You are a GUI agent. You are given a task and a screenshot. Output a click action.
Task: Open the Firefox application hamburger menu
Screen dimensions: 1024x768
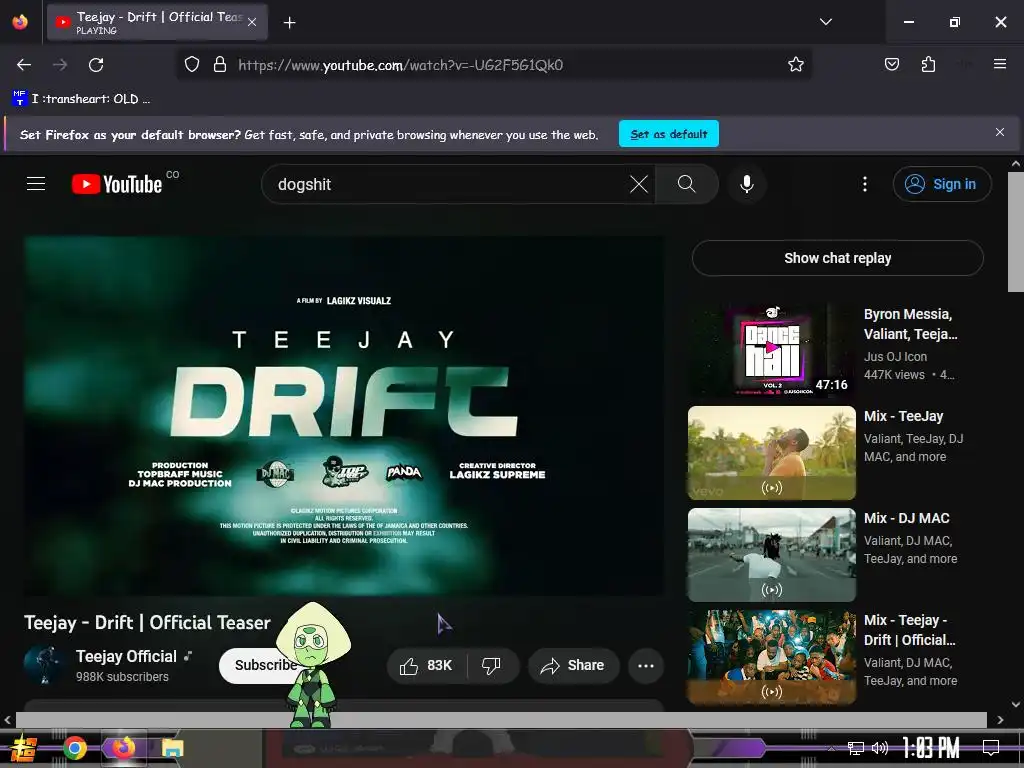point(999,64)
